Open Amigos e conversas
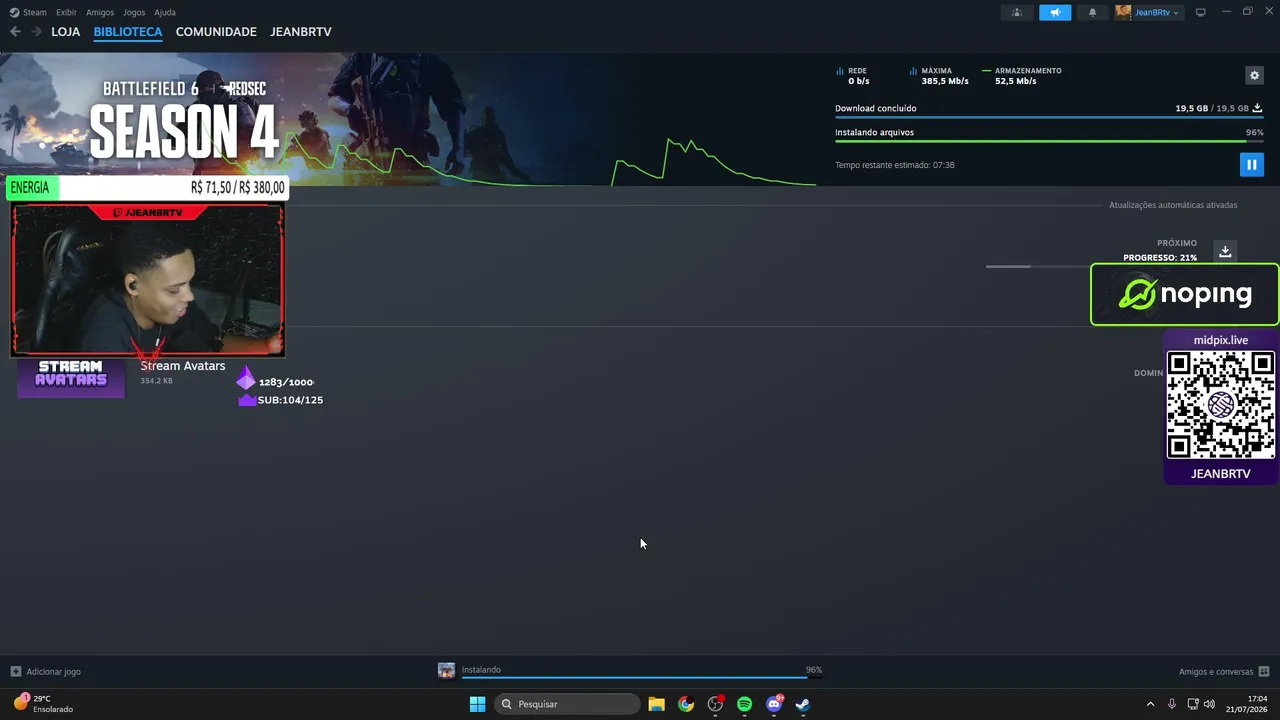Image resolution: width=1280 pixels, height=720 pixels. pyautogui.click(x=1224, y=672)
